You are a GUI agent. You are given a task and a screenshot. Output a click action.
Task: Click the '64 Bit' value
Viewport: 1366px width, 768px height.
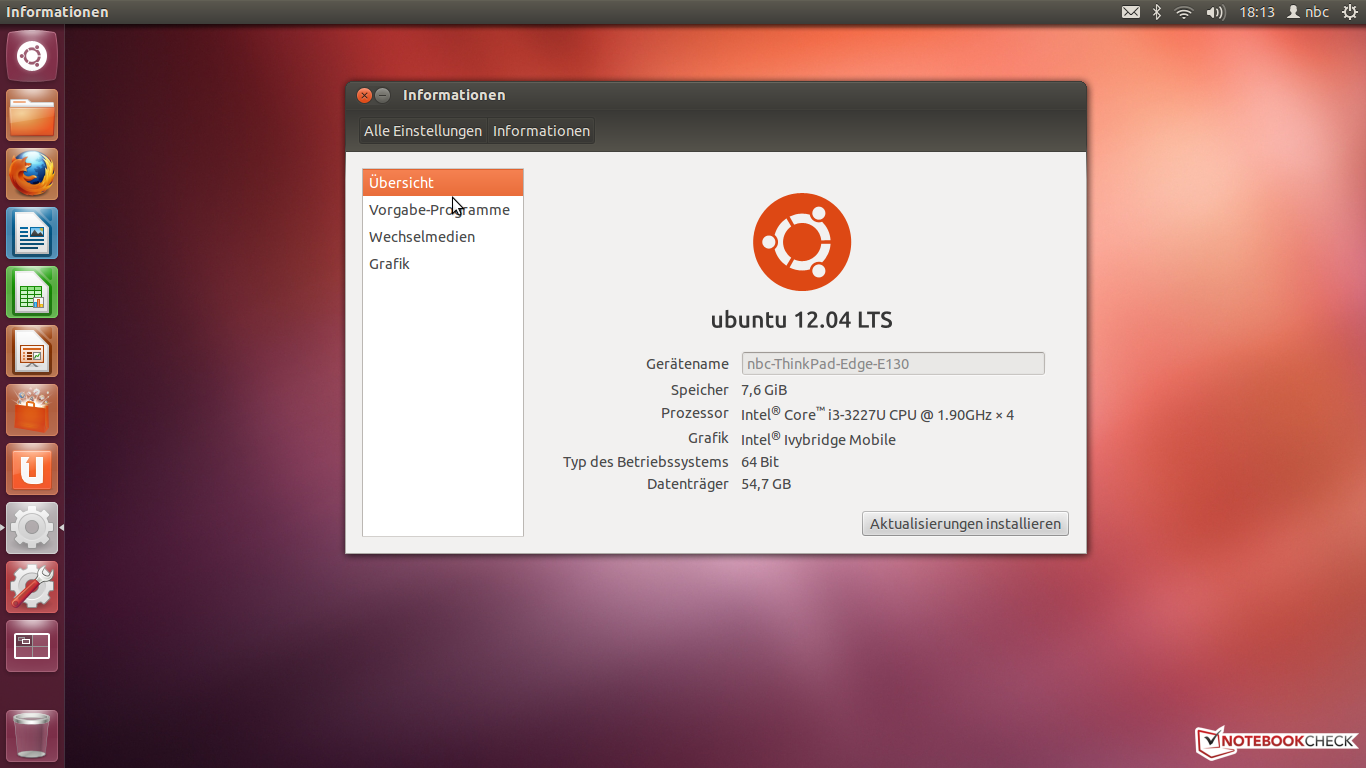(x=760, y=462)
